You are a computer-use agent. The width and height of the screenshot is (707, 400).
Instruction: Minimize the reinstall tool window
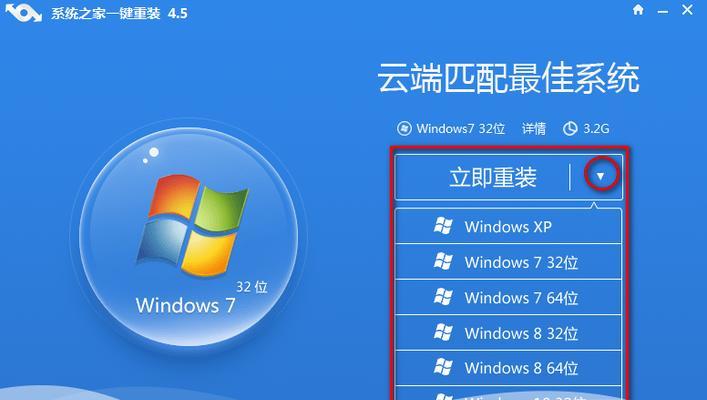coord(663,11)
